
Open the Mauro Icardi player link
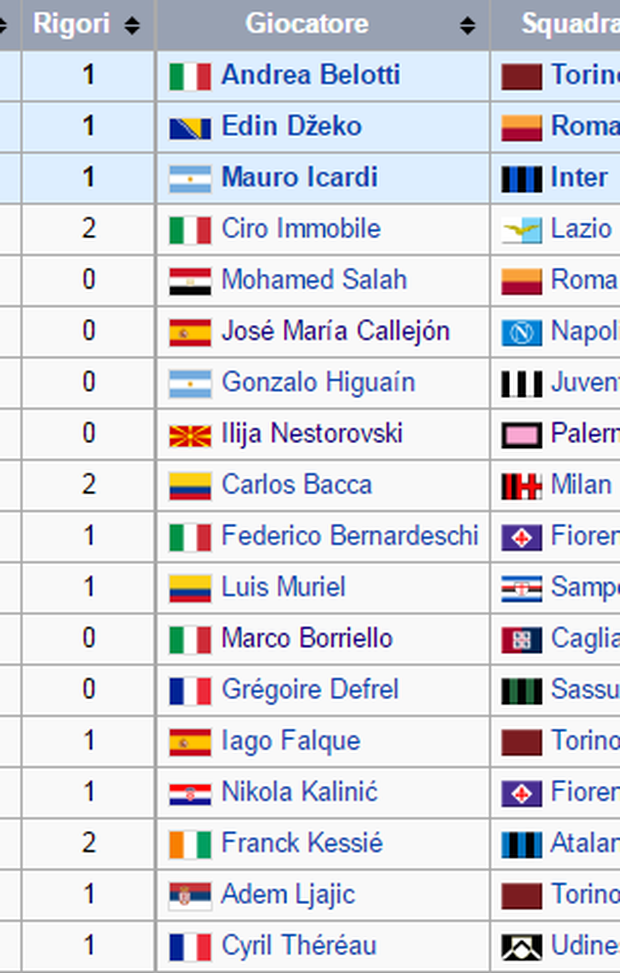299,178
